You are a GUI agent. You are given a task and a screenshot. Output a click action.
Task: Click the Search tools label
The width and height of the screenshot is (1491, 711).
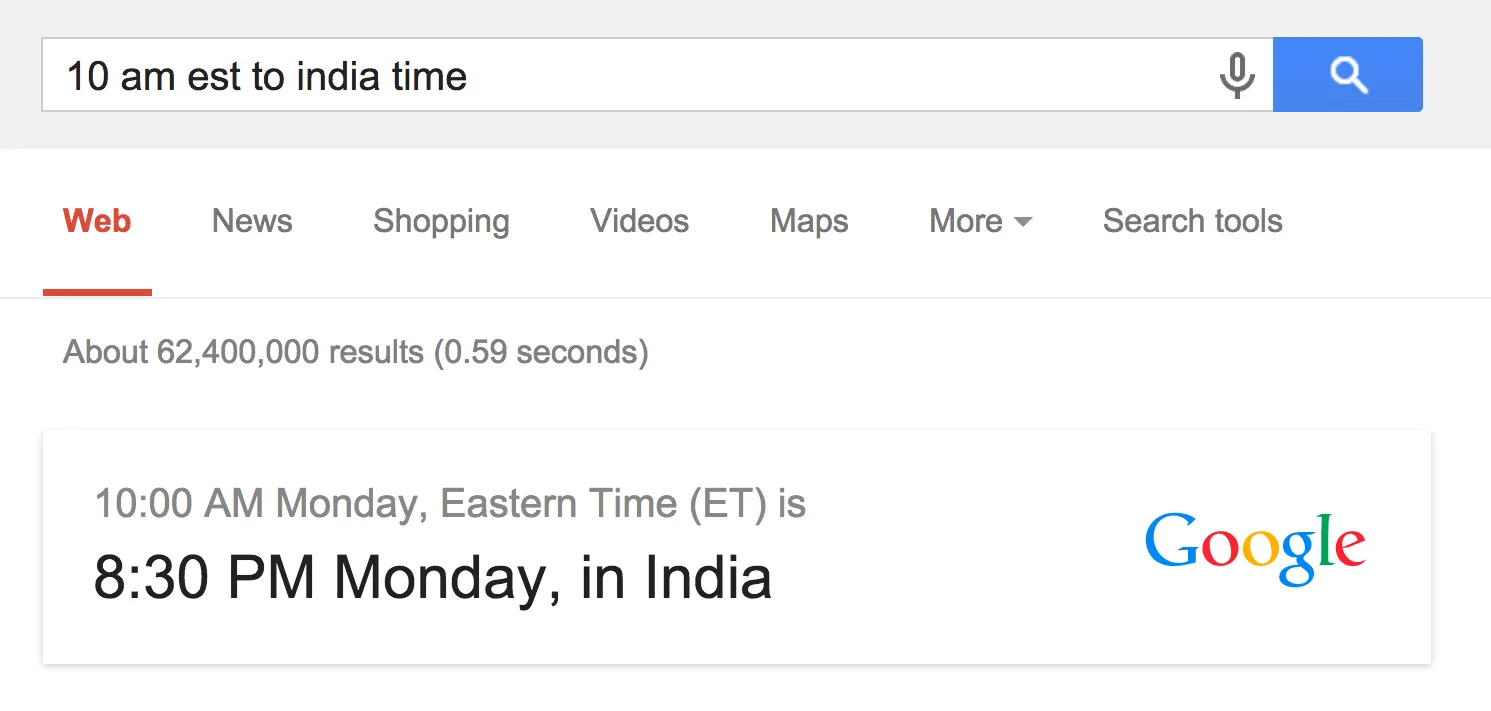[1192, 221]
